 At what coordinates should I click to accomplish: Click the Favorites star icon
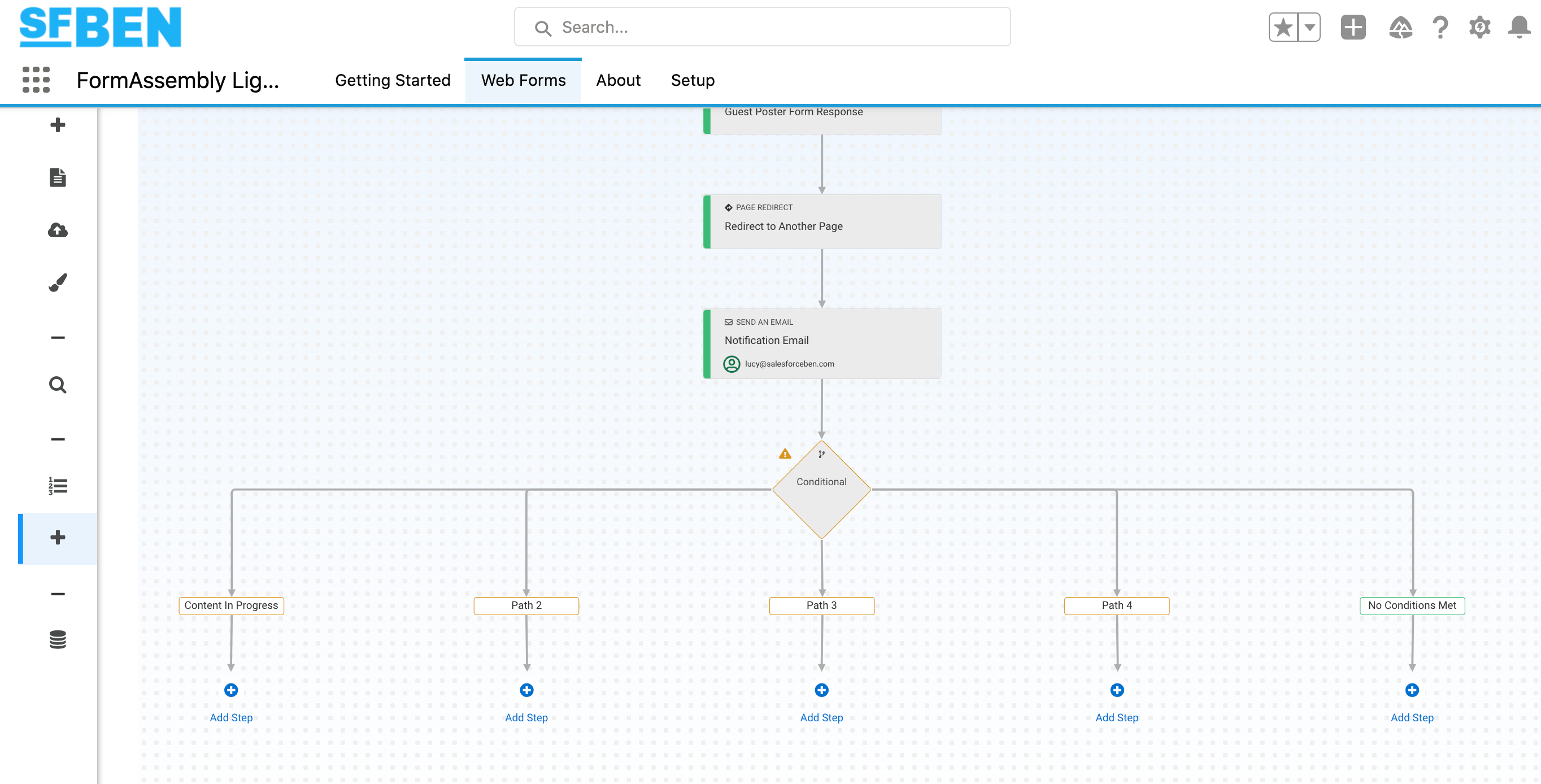coord(1283,27)
